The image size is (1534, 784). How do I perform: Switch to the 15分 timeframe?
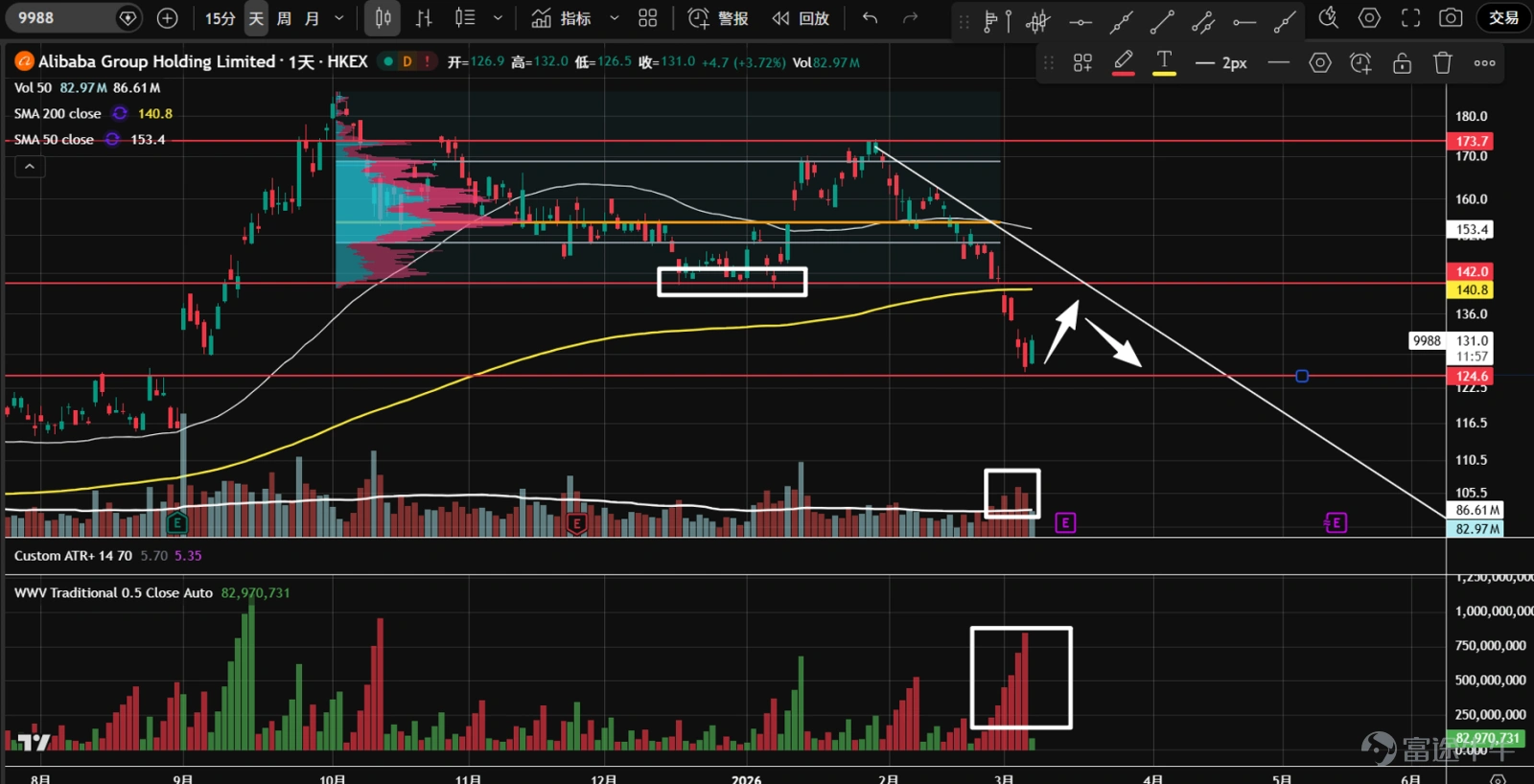pyautogui.click(x=220, y=18)
